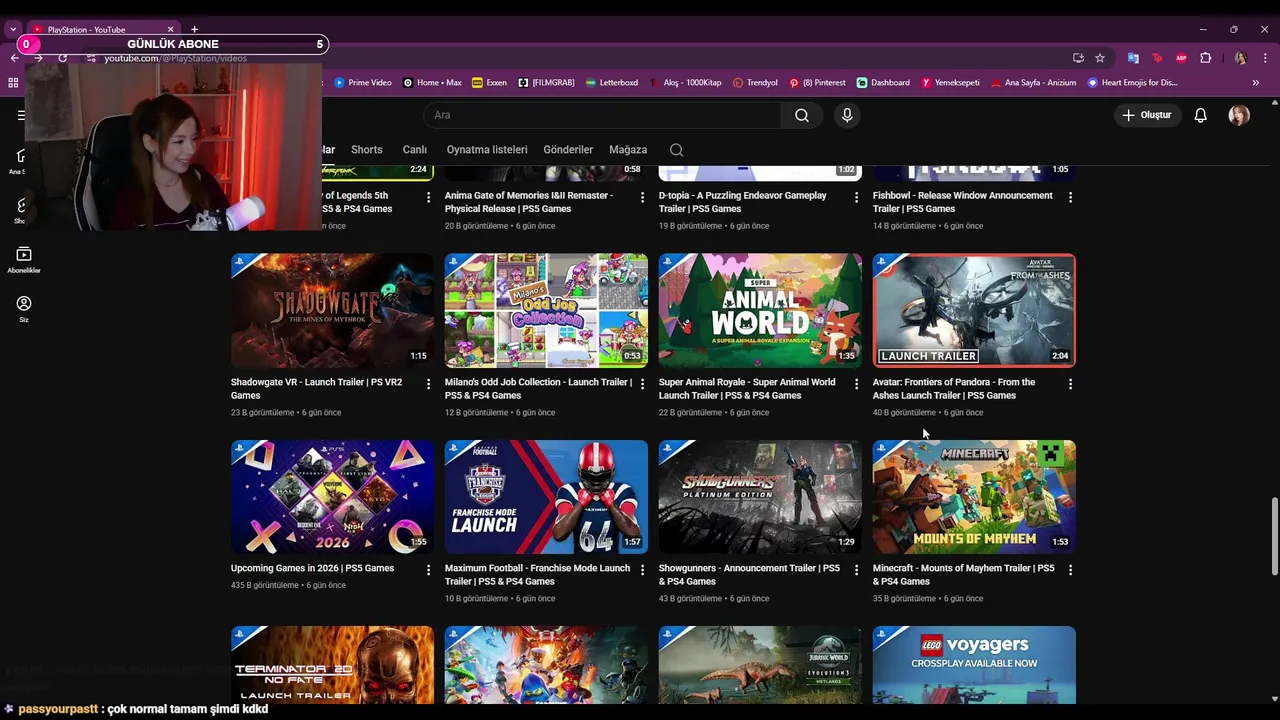1280x720 pixels.
Task: Open Abonelikler in the YouTube sidebar
Action: pyautogui.click(x=24, y=260)
